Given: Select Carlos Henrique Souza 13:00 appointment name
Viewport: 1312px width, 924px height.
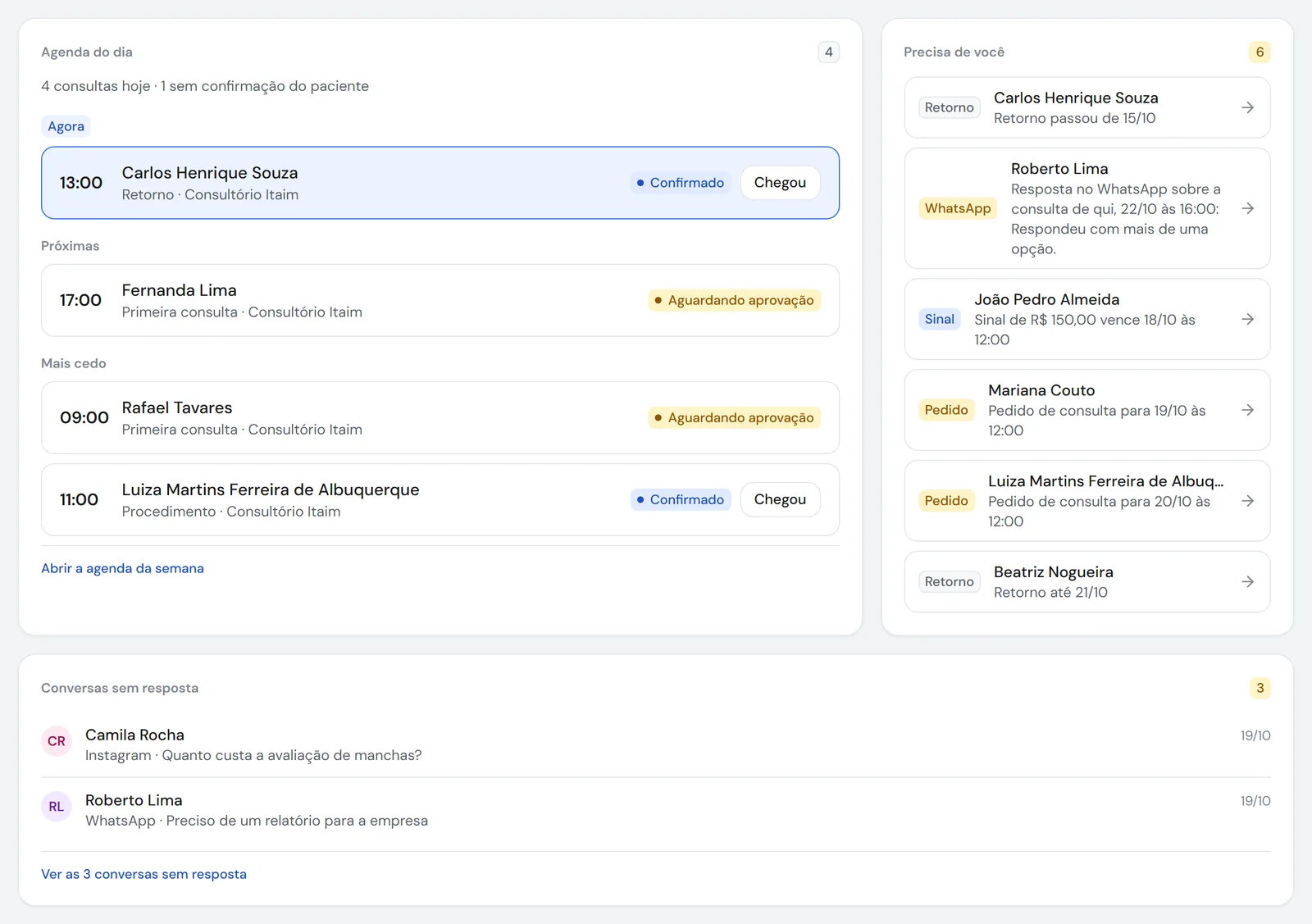Looking at the screenshot, I should click(210, 173).
